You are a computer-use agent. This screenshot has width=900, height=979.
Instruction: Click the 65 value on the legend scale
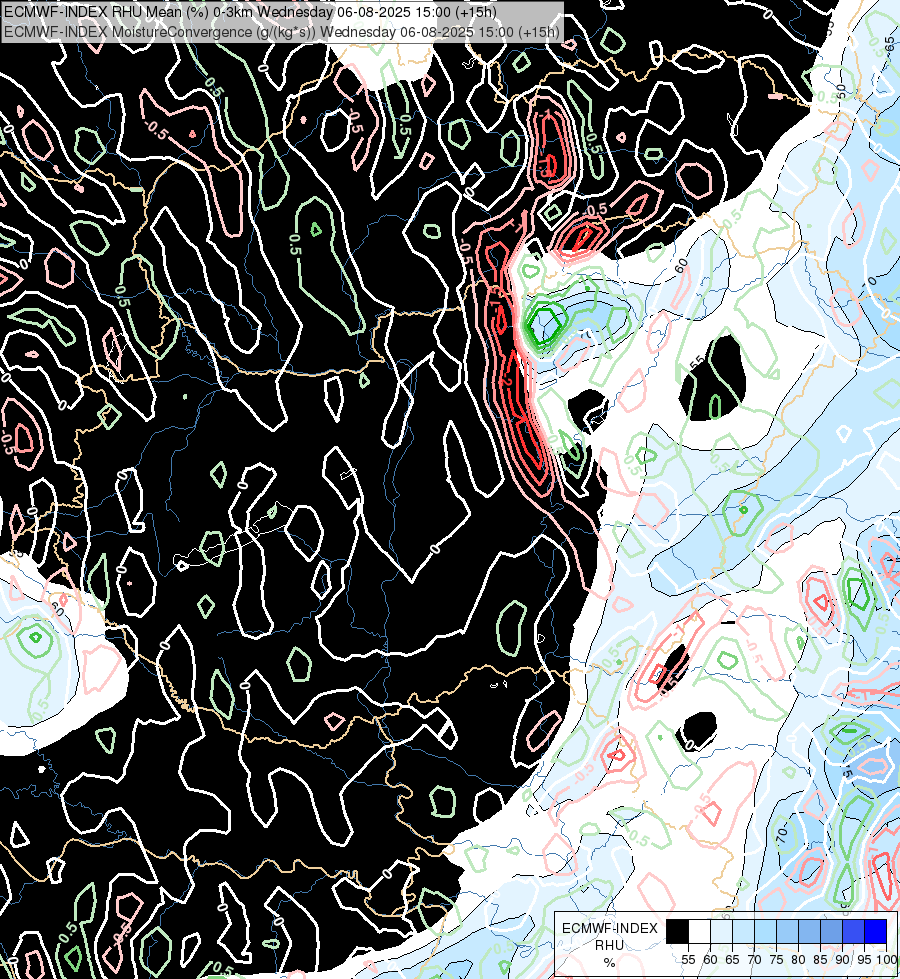(732, 960)
